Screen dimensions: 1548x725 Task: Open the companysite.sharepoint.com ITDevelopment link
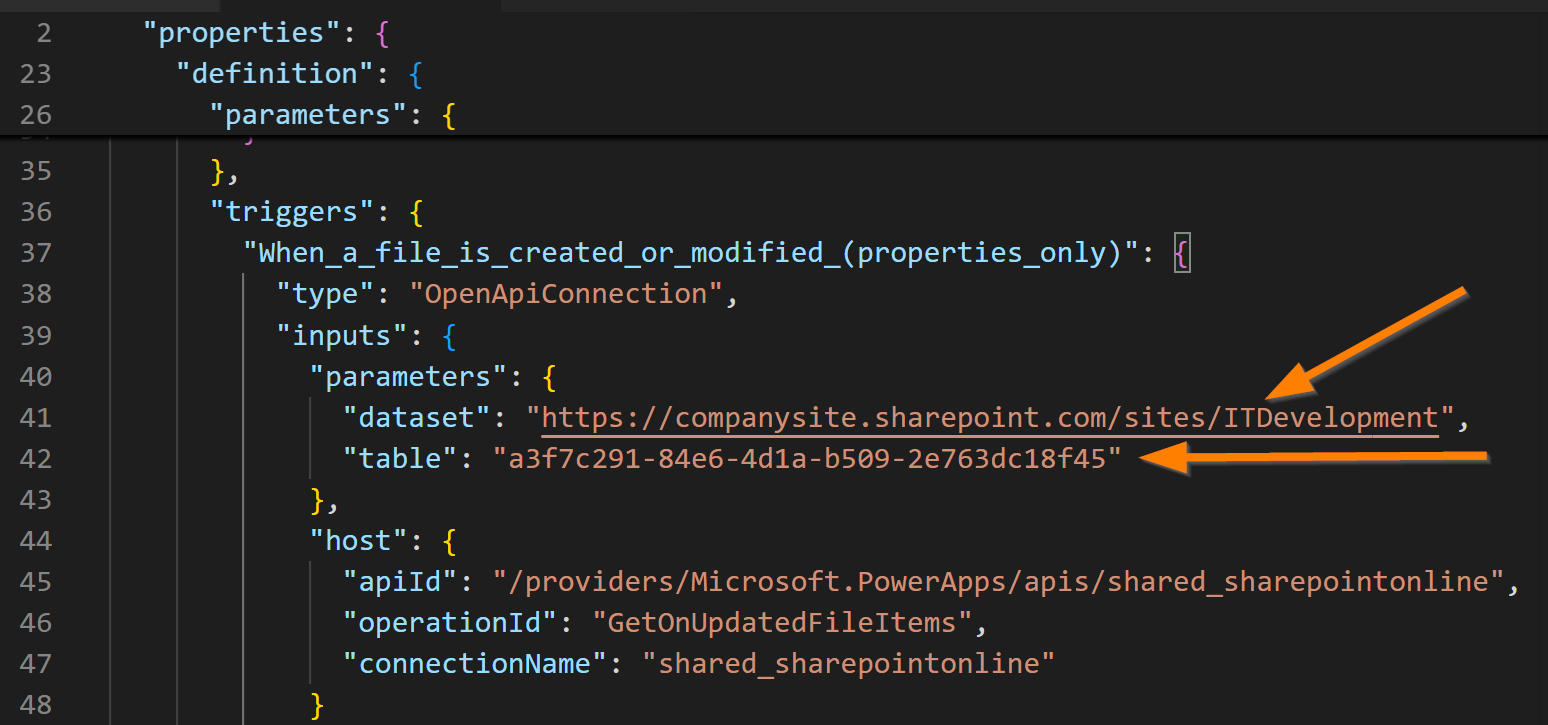coord(990,417)
